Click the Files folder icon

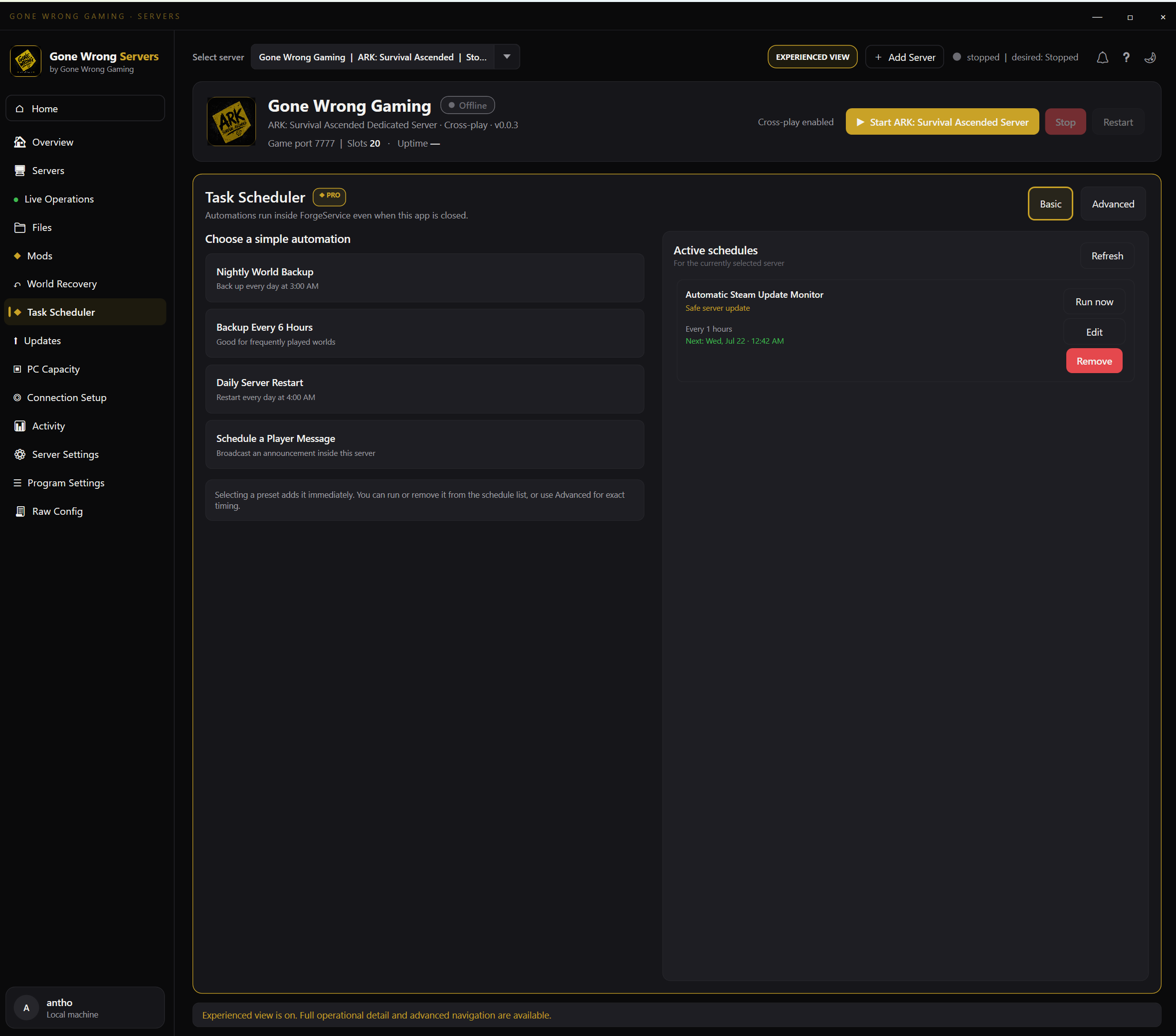point(20,227)
